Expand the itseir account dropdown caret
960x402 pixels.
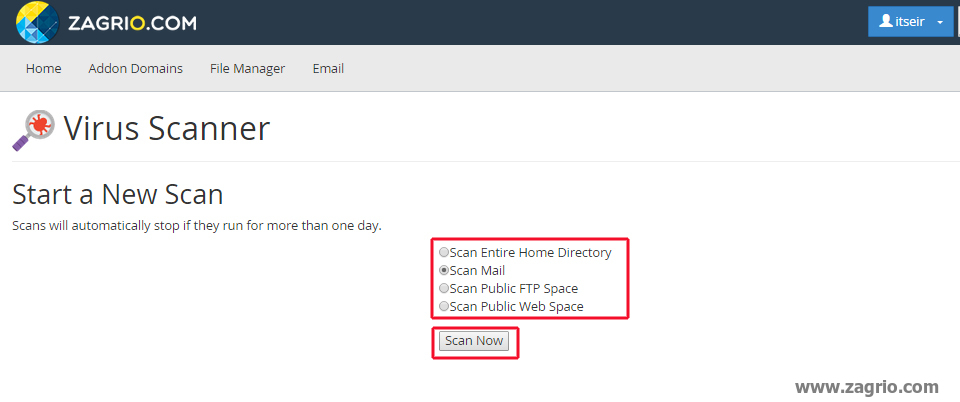coord(939,22)
